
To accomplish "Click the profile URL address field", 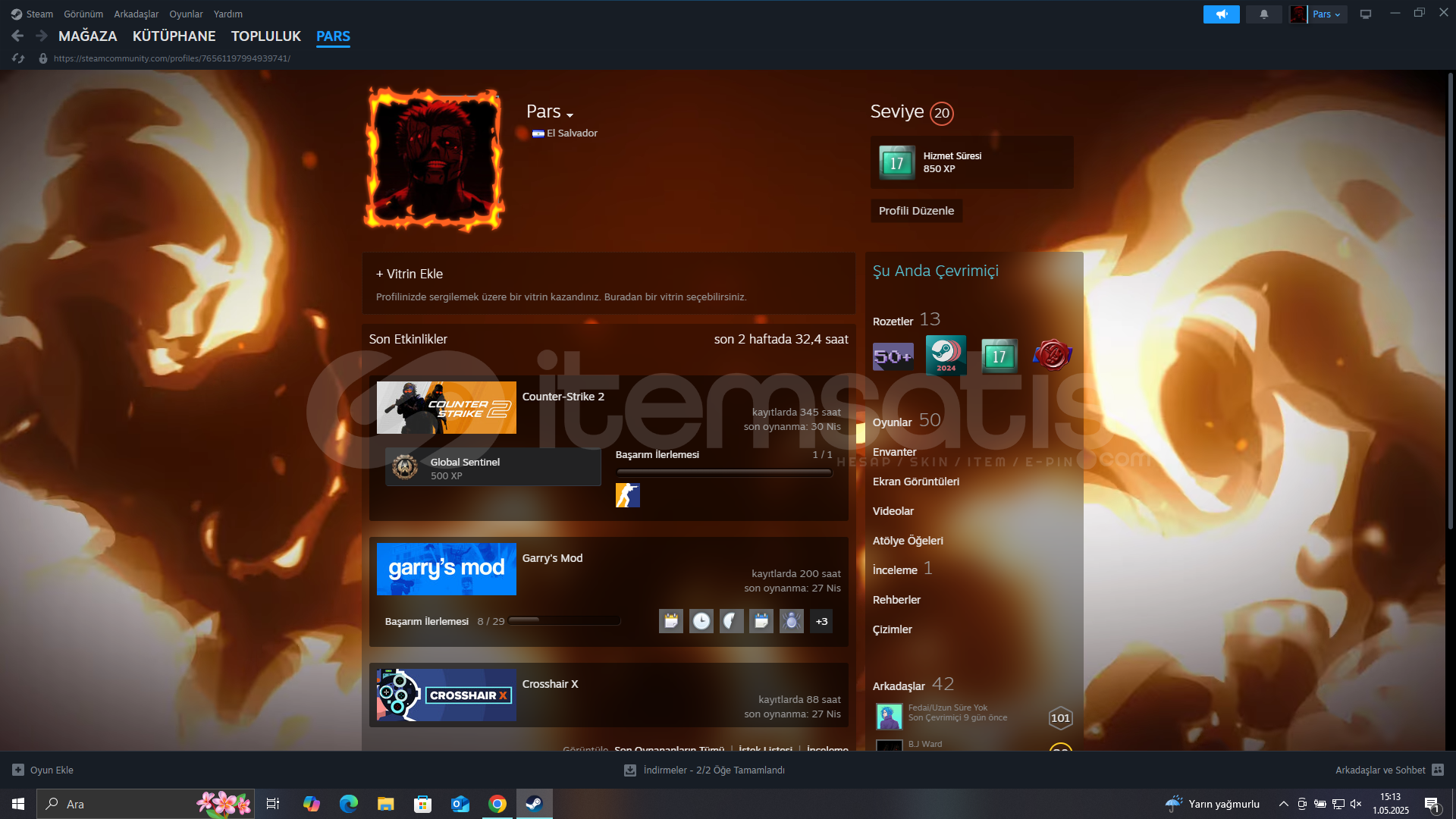I will point(172,58).
